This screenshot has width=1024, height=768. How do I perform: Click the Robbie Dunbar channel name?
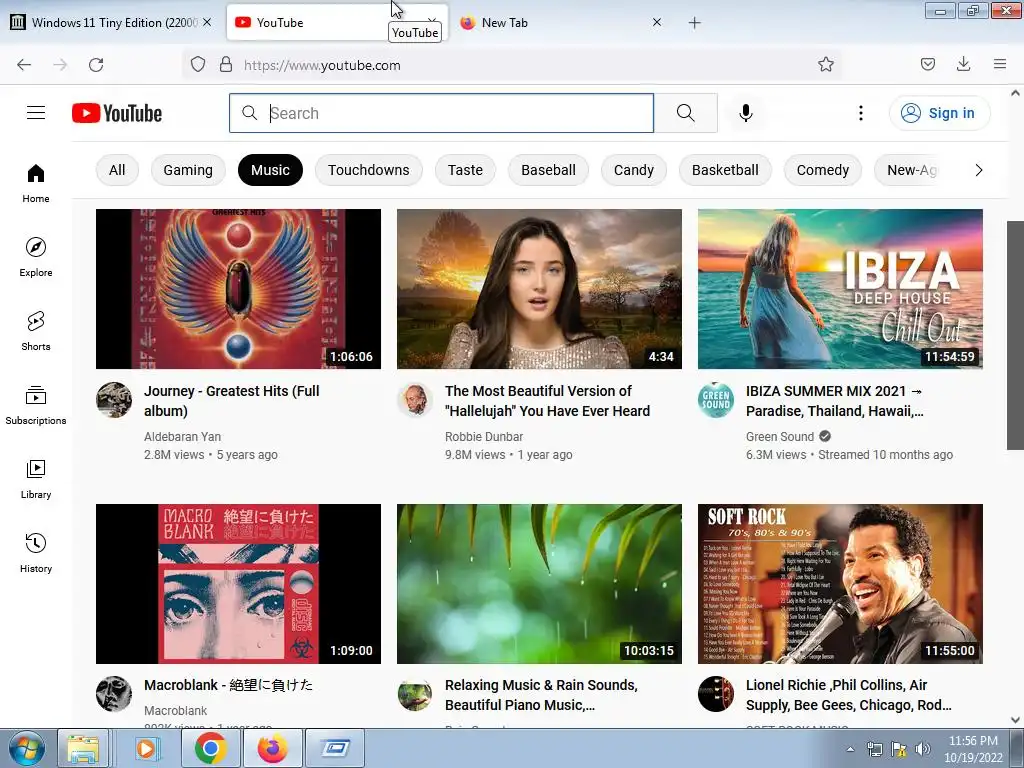[x=484, y=436]
